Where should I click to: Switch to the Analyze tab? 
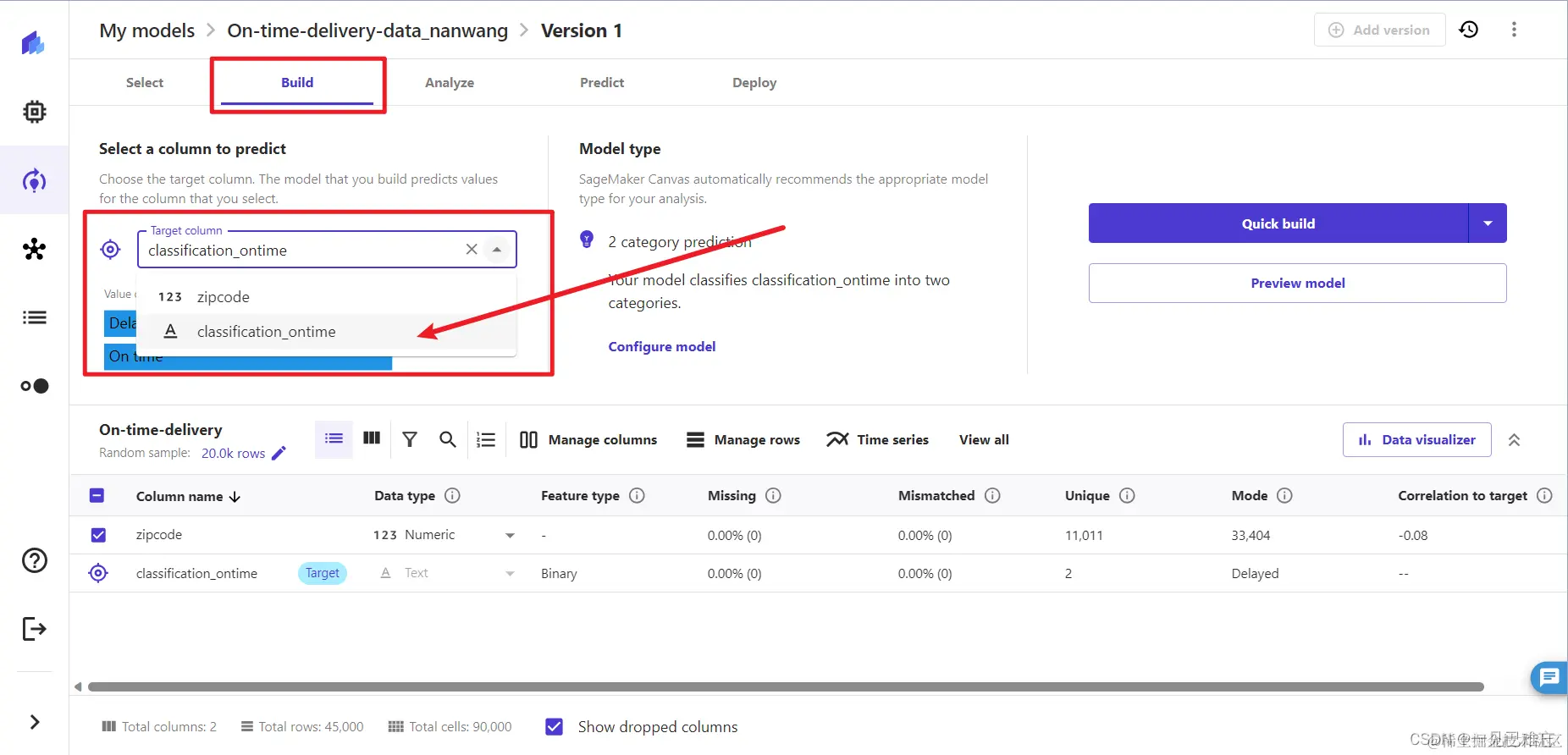tap(450, 82)
